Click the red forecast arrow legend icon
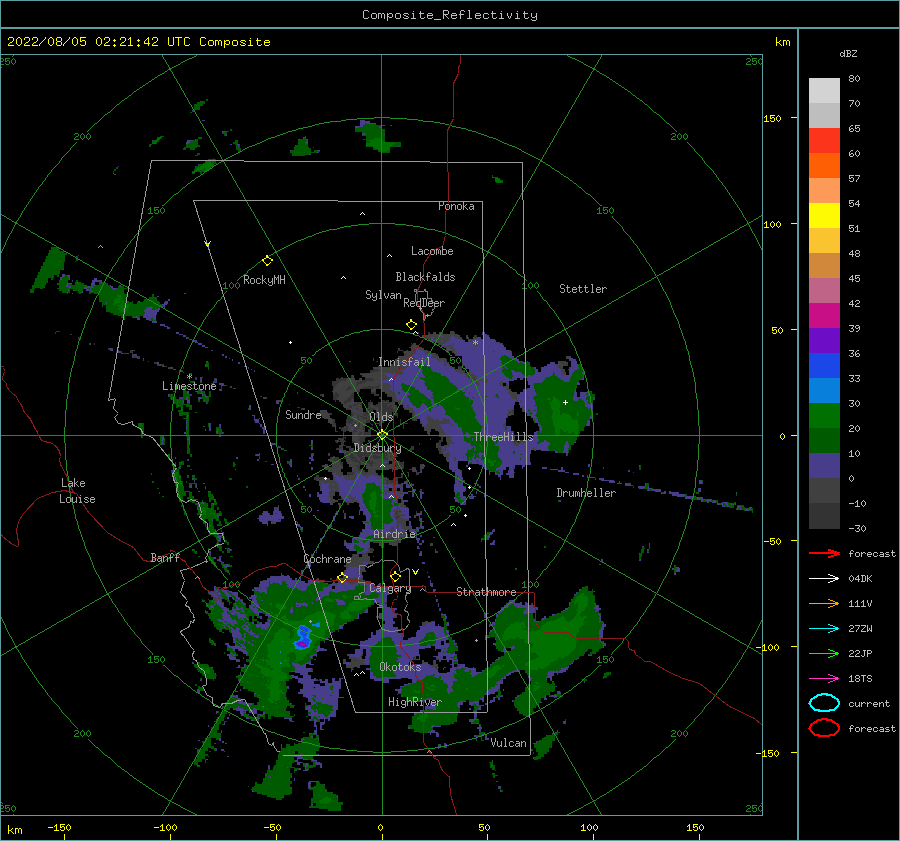Screen dimensions: 900x841 tap(824, 553)
